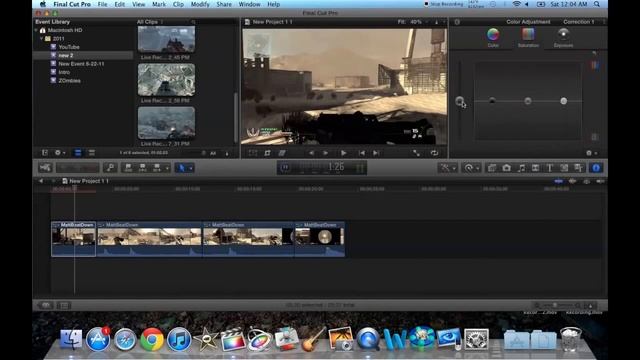This screenshot has width=640, height=360.
Task: Open the Retime dropdown
Action: tap(471, 168)
